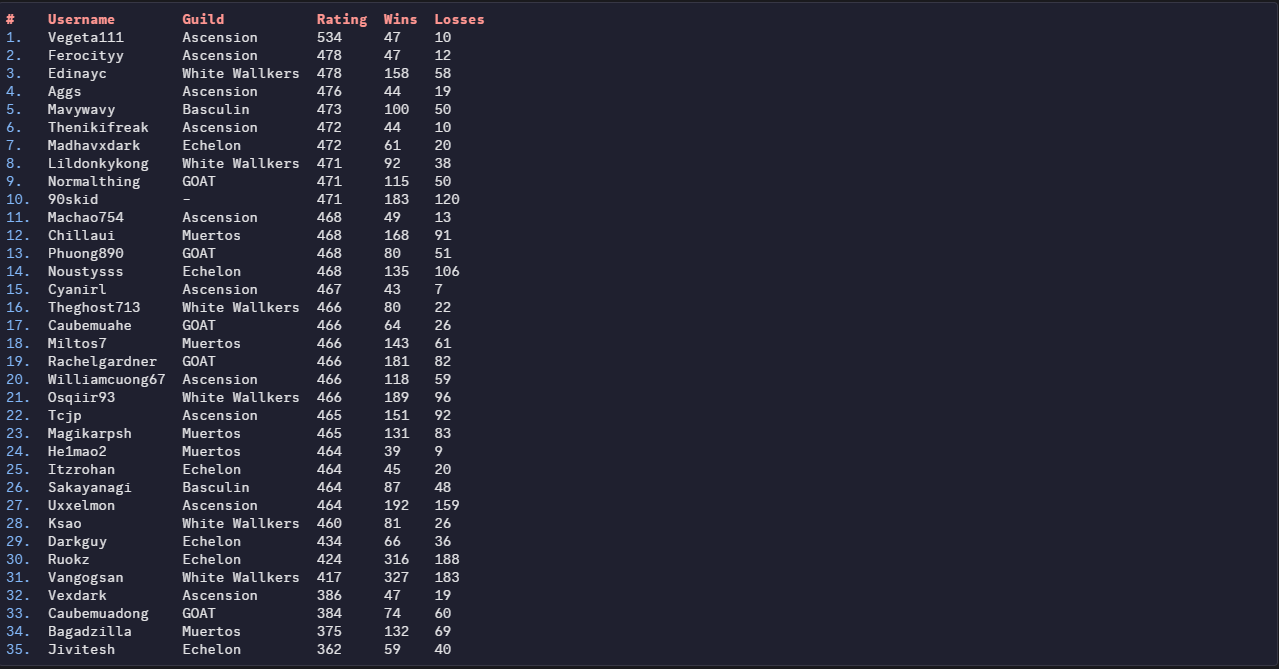Select username Thenikifreak
Image resolution: width=1279 pixels, height=669 pixels.
(98, 127)
